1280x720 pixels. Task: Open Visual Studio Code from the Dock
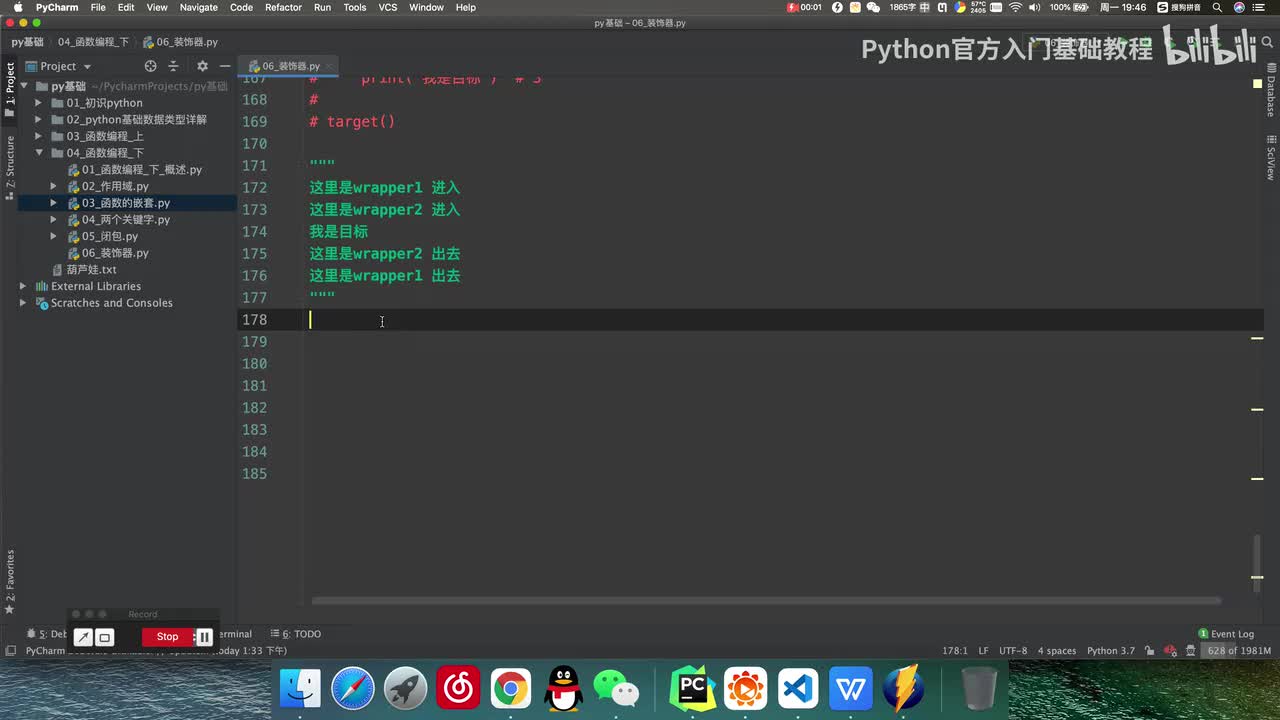pyautogui.click(x=799, y=689)
